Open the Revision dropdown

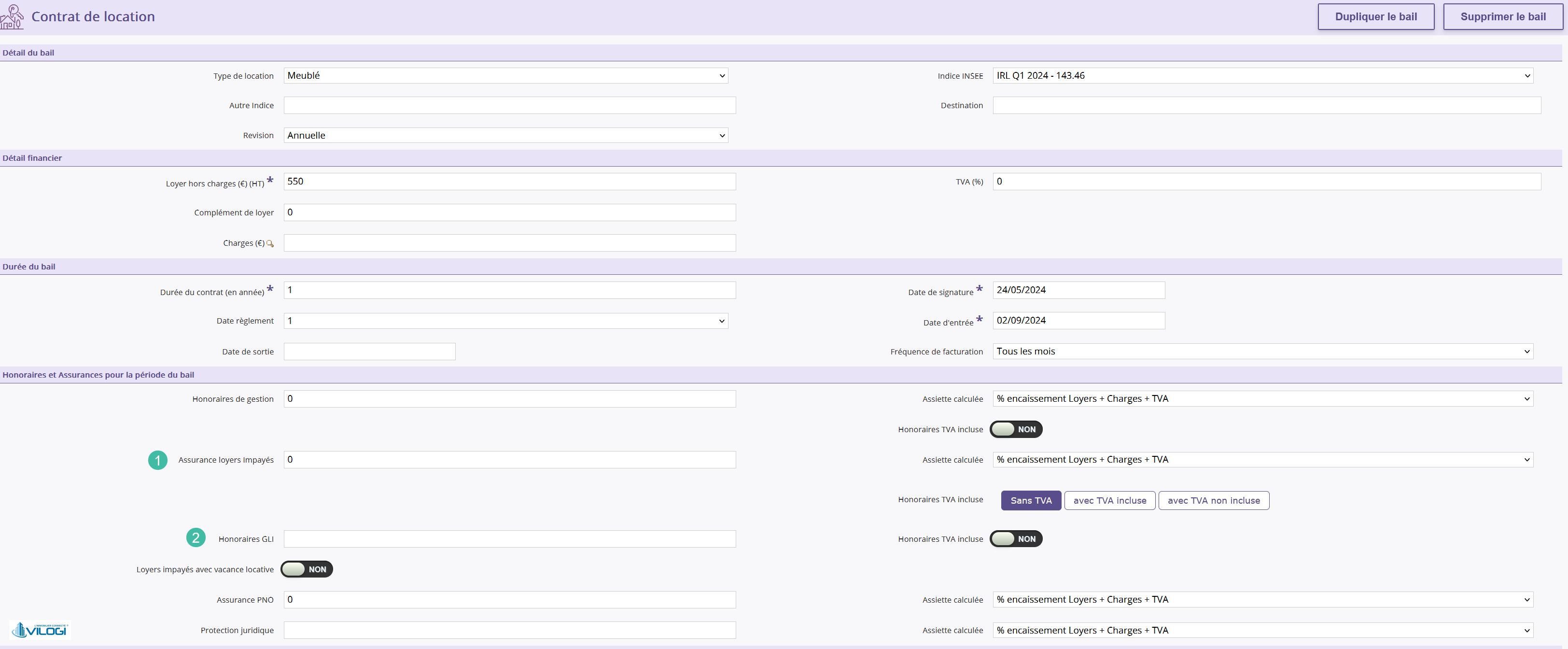point(506,135)
